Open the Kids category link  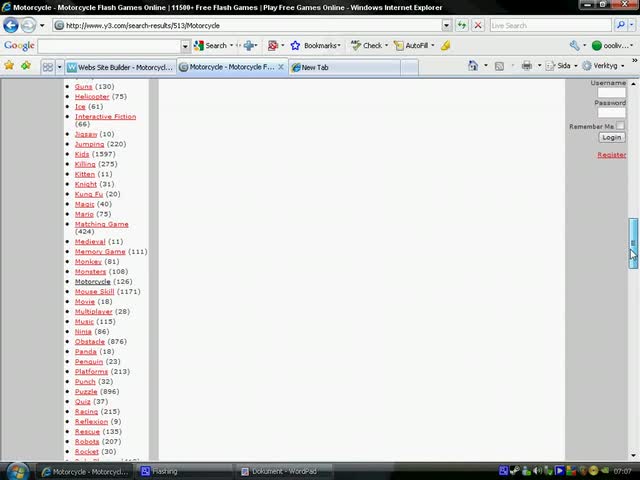coord(82,154)
